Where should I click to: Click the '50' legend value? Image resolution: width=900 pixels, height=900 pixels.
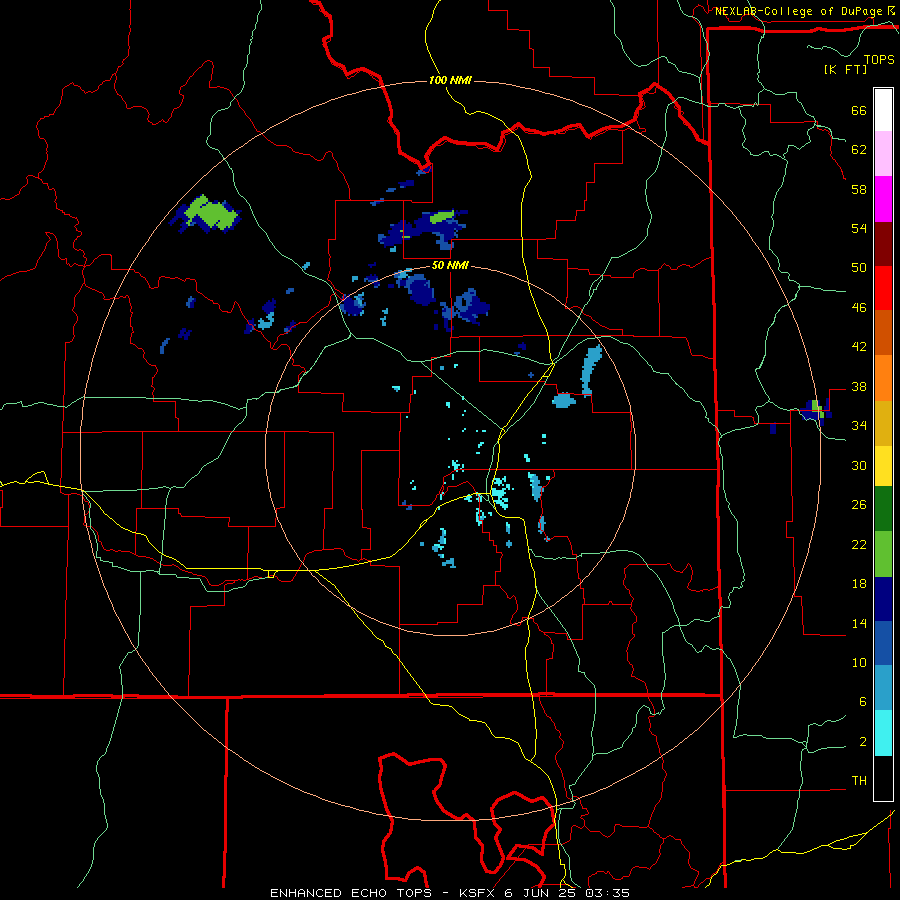pos(859,267)
